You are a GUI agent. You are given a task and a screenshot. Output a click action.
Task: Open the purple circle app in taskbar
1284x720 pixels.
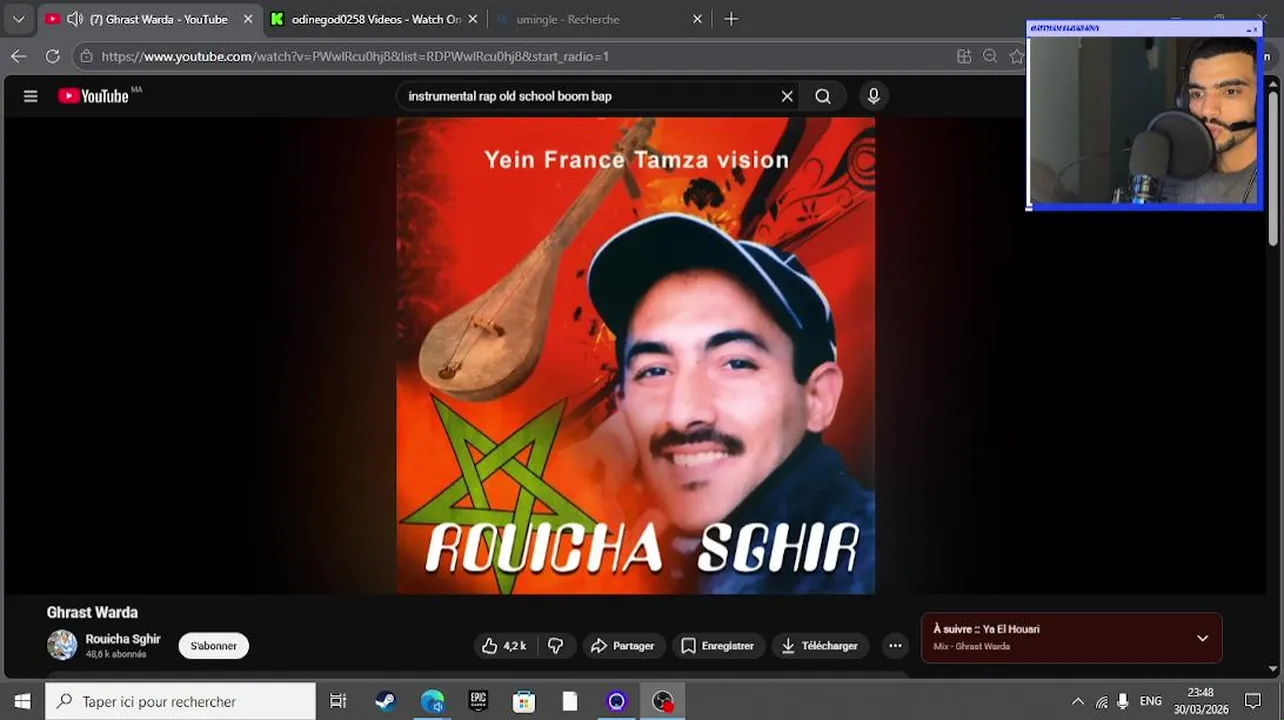[616, 701]
